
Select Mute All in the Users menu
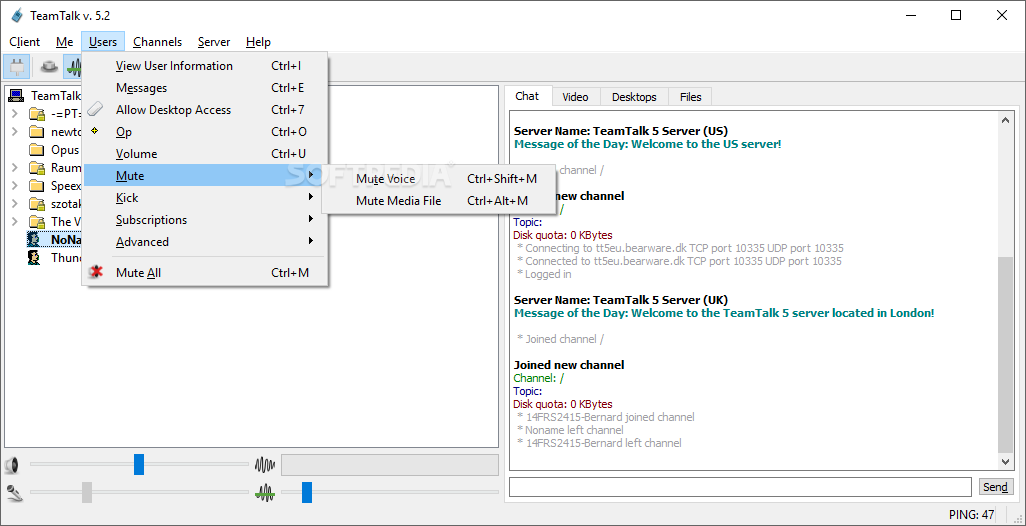[205, 273]
